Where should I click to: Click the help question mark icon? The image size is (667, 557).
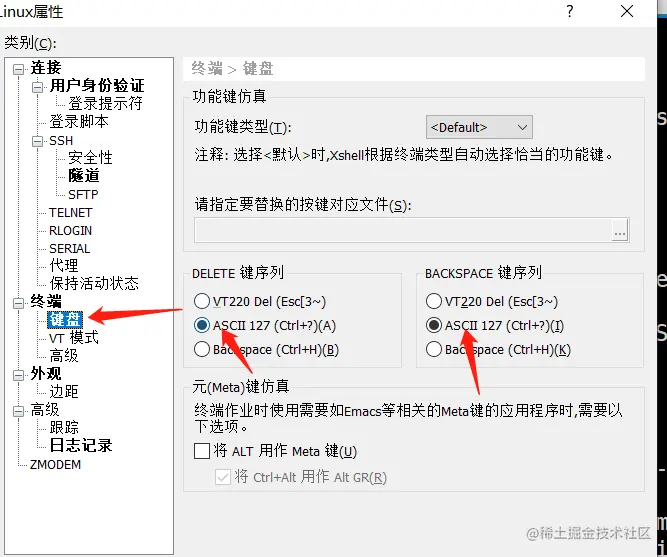coord(570,11)
